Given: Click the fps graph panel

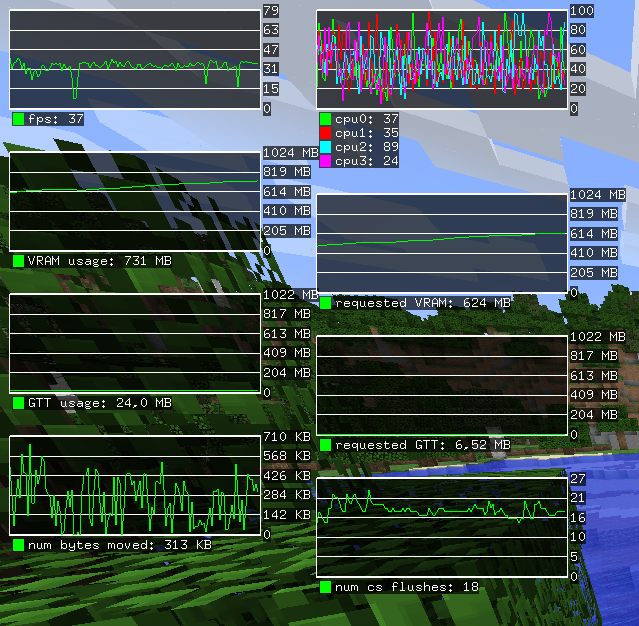Looking at the screenshot, I should [x=134, y=59].
